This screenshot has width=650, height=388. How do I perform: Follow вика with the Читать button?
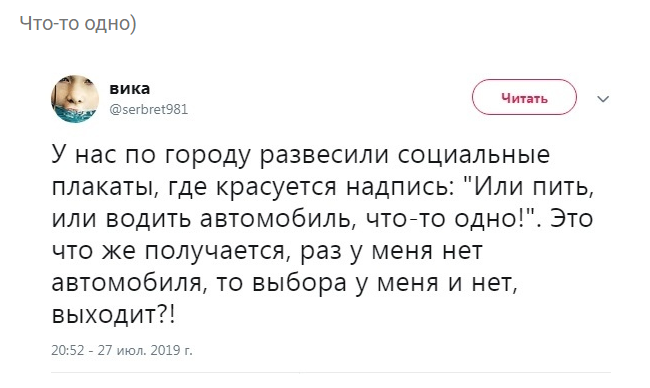point(524,97)
